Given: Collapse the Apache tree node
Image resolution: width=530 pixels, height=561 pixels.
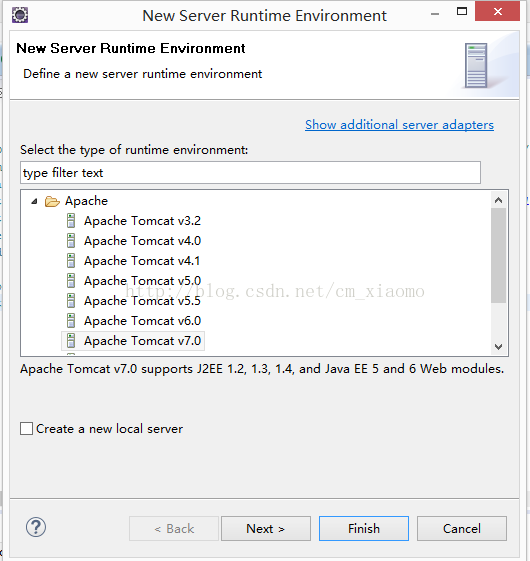Looking at the screenshot, I should click(x=34, y=201).
